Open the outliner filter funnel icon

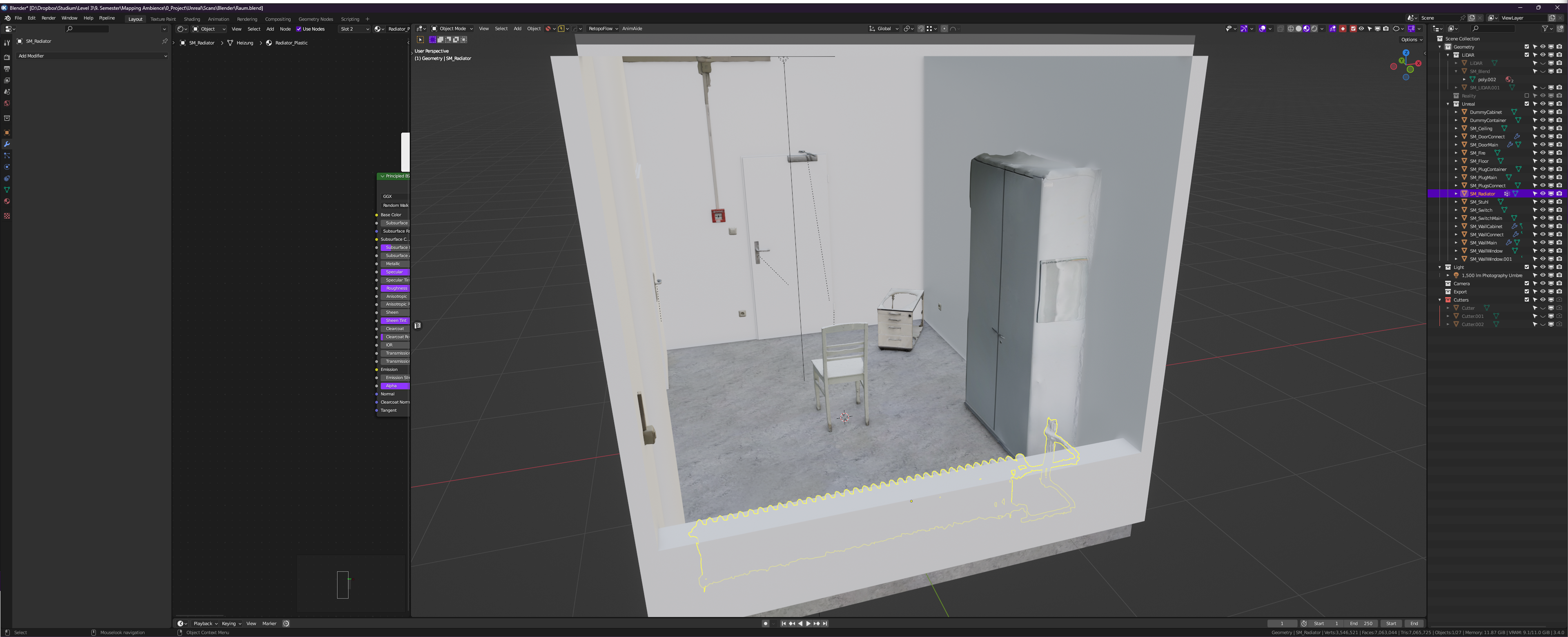(x=1545, y=29)
